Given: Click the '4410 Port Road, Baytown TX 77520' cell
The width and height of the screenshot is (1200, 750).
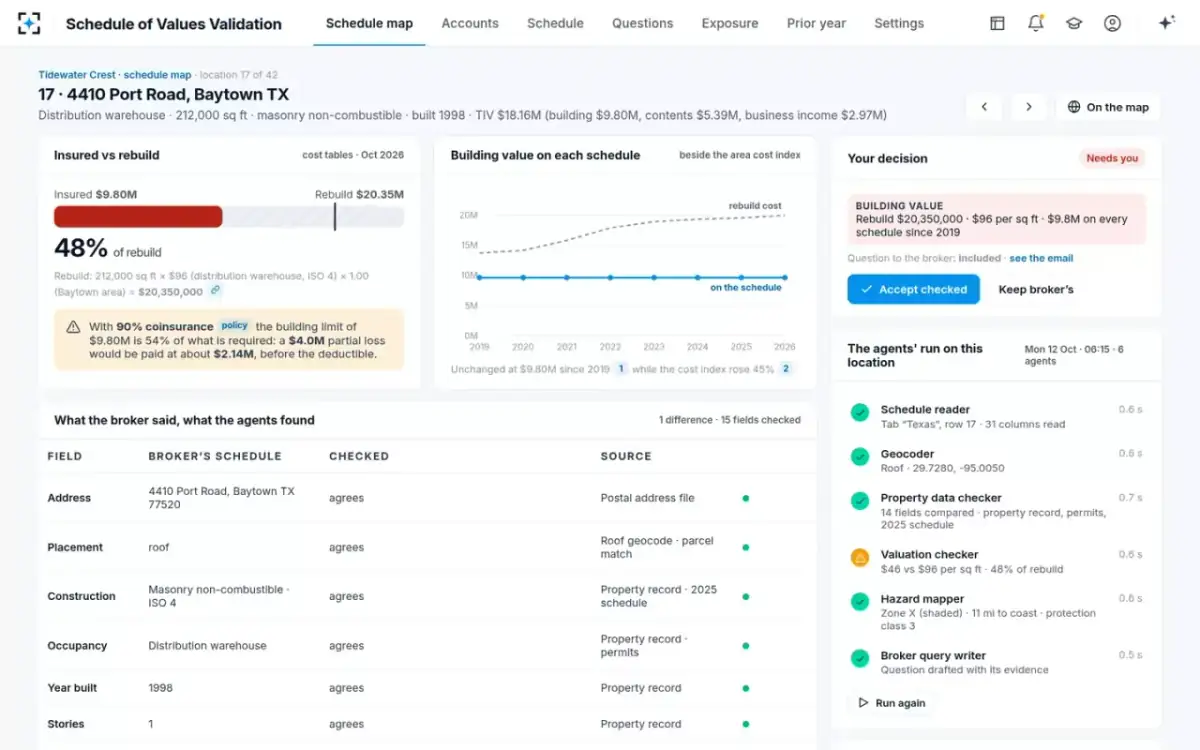Looking at the screenshot, I should point(221,498).
